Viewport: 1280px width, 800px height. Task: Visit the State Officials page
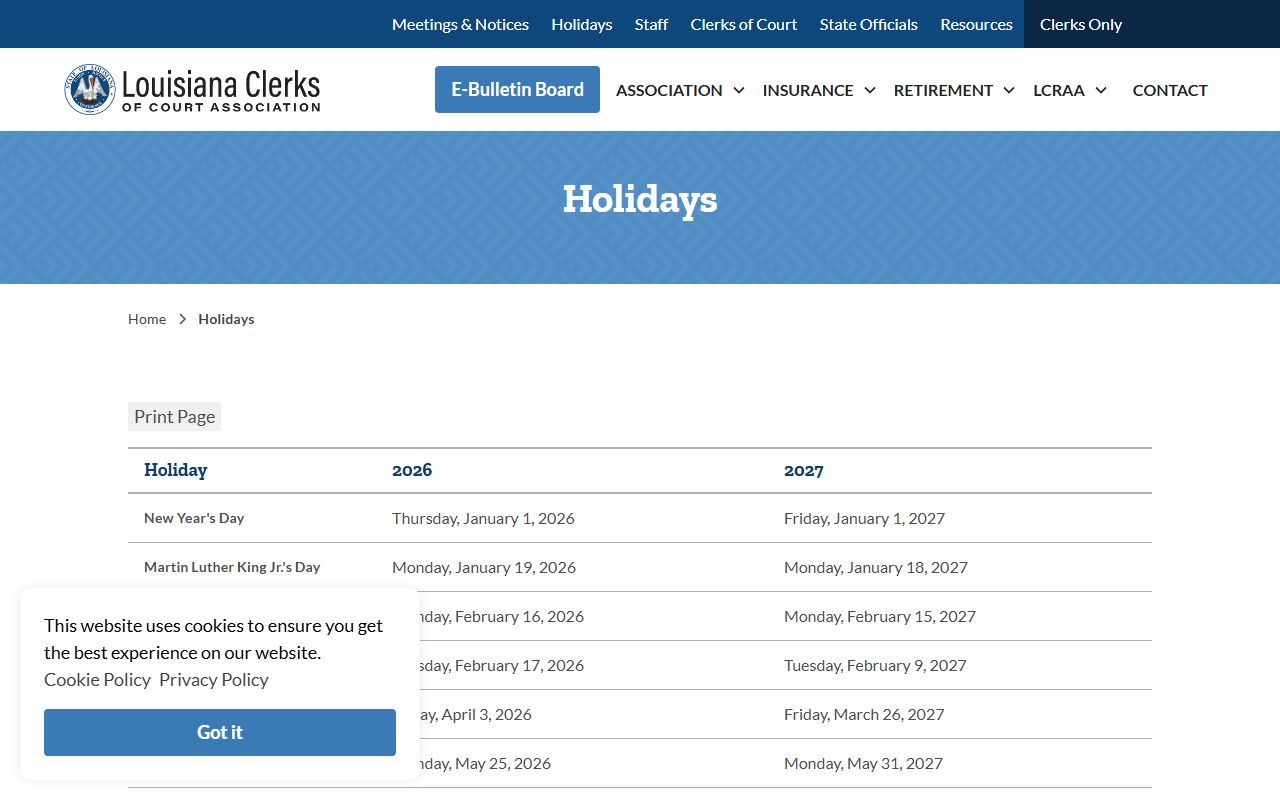point(869,24)
